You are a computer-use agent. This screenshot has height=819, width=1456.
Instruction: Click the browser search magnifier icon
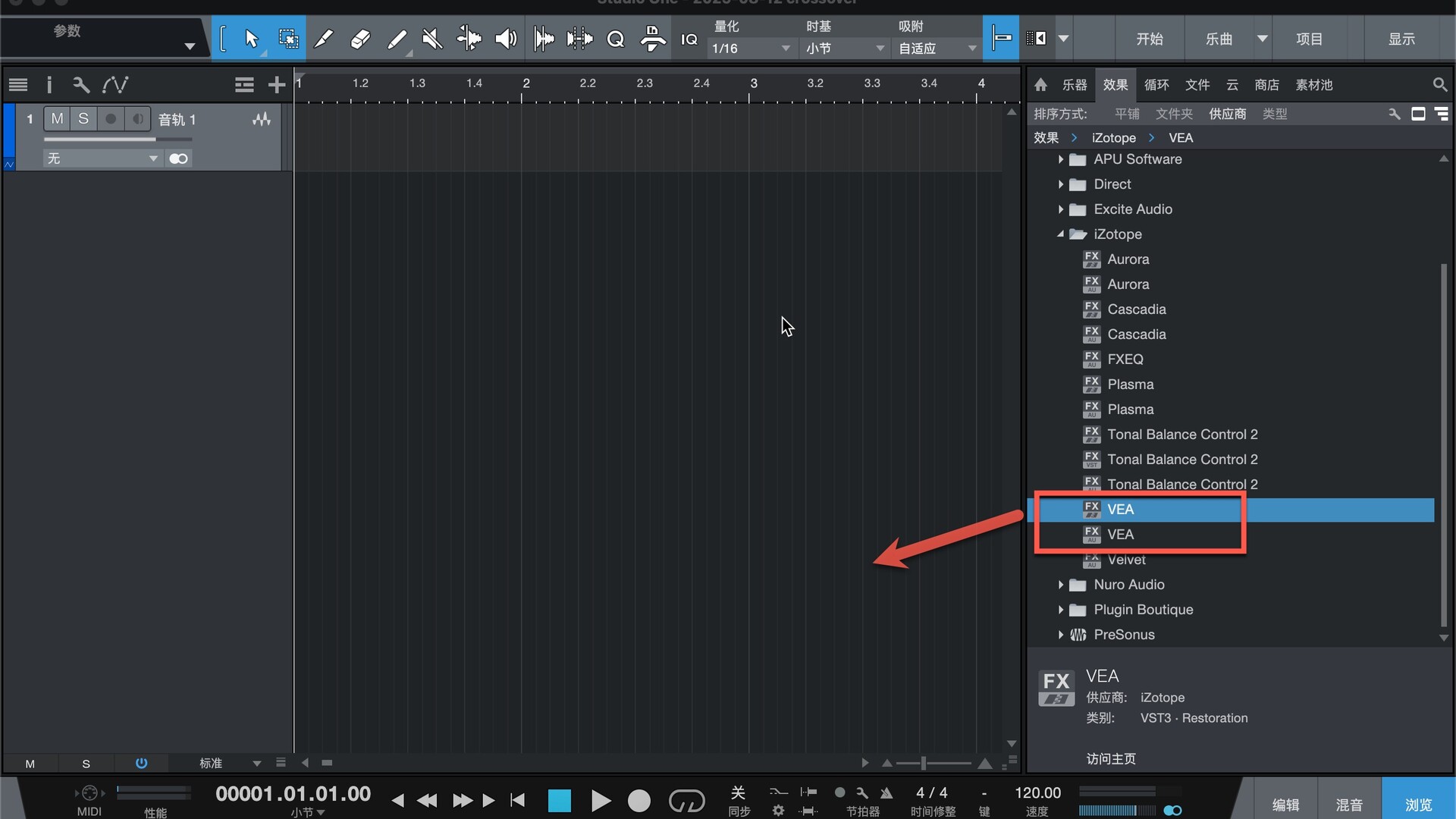[x=1439, y=85]
